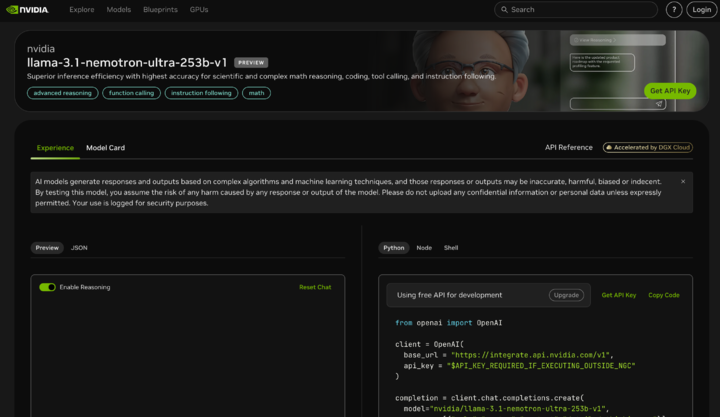The width and height of the screenshot is (720, 417).
Task: Click the DGX Cloud badge icon
Action: tap(609, 147)
